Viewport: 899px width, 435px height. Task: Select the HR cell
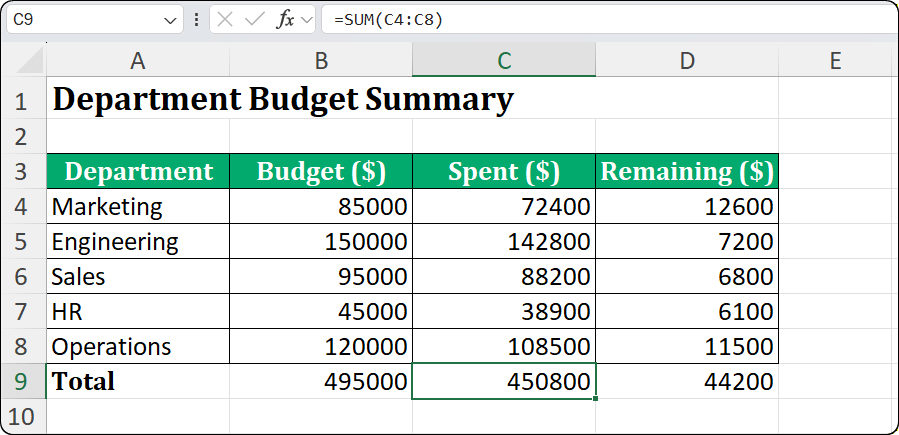point(138,311)
